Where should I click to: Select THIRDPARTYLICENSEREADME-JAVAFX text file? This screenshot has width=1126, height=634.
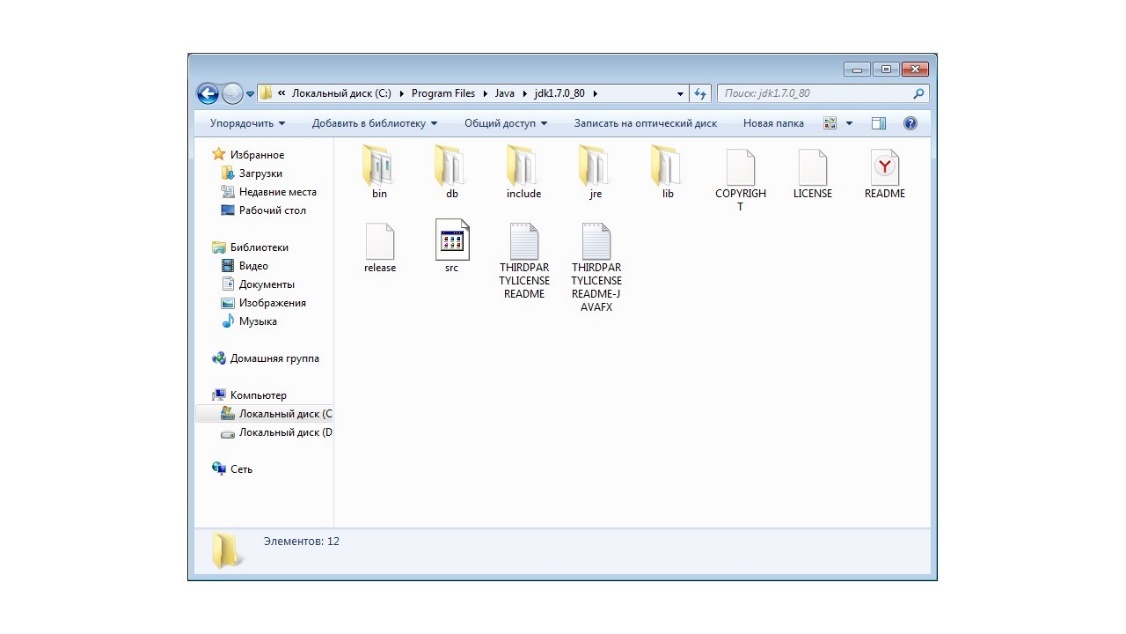[596, 243]
